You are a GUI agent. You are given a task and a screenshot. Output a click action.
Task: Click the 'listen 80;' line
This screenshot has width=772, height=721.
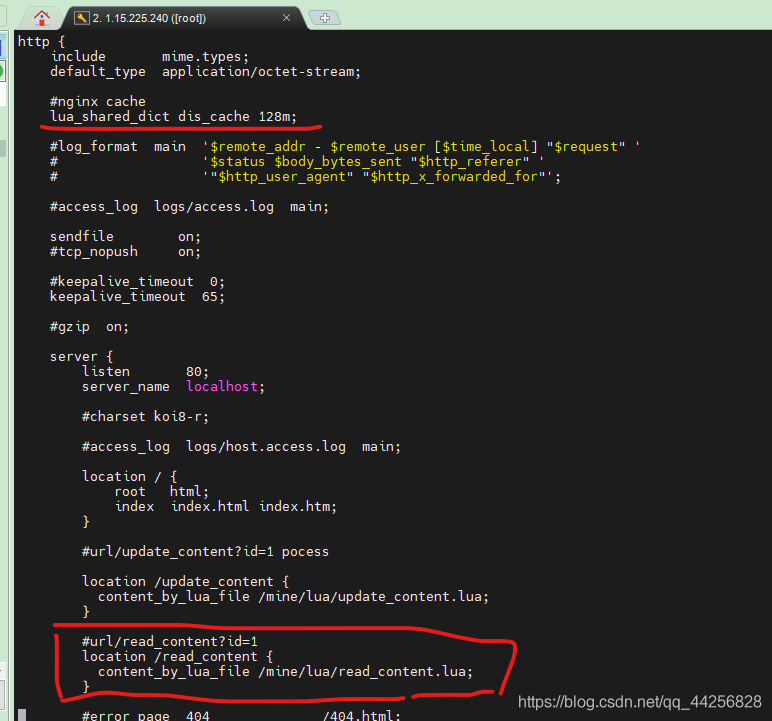tap(145, 372)
